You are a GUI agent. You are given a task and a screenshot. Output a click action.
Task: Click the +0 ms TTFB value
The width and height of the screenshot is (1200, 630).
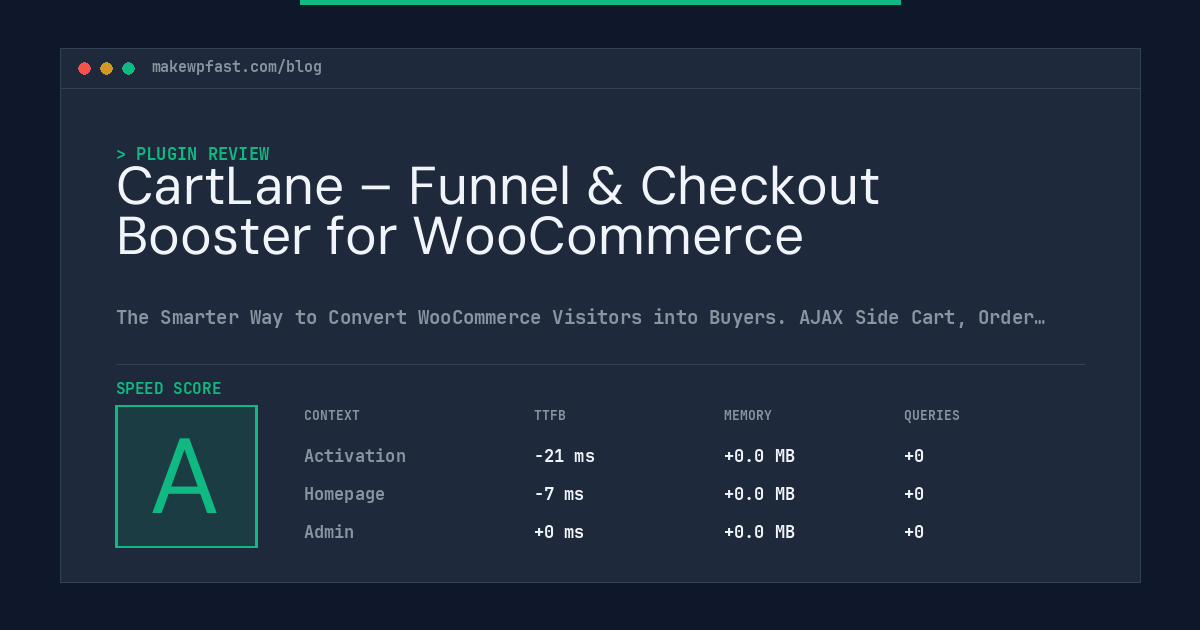pos(559,532)
